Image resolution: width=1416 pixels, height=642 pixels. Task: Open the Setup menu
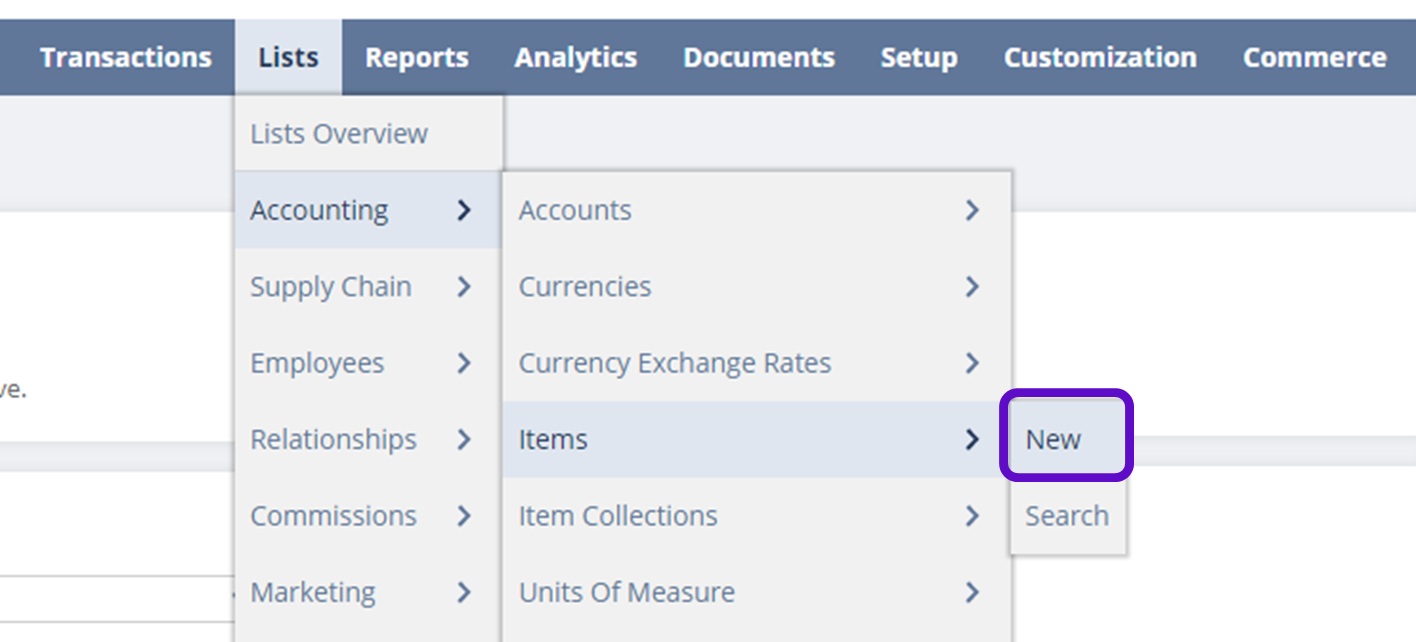click(918, 58)
